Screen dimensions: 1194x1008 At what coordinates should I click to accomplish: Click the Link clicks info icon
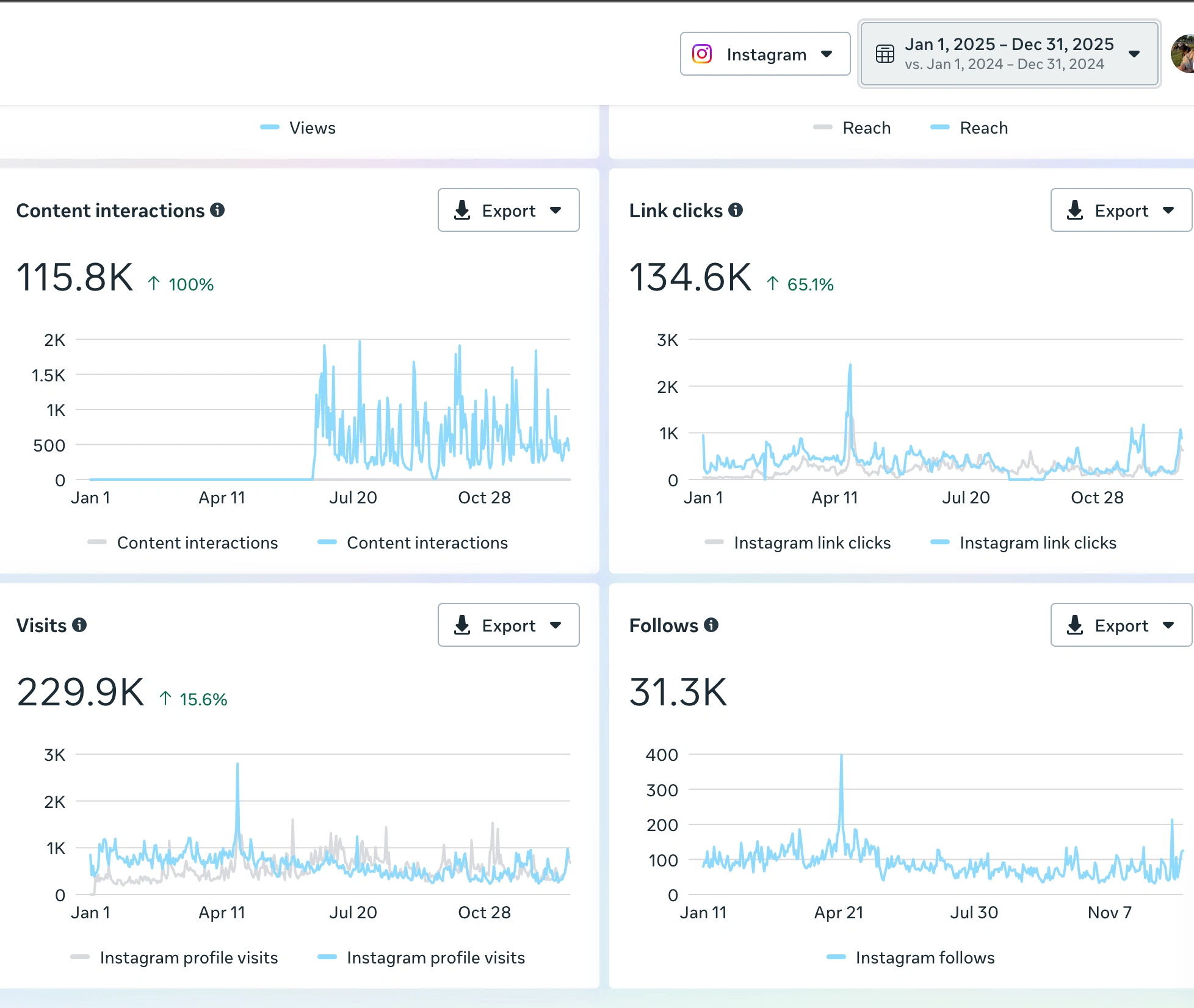(736, 211)
